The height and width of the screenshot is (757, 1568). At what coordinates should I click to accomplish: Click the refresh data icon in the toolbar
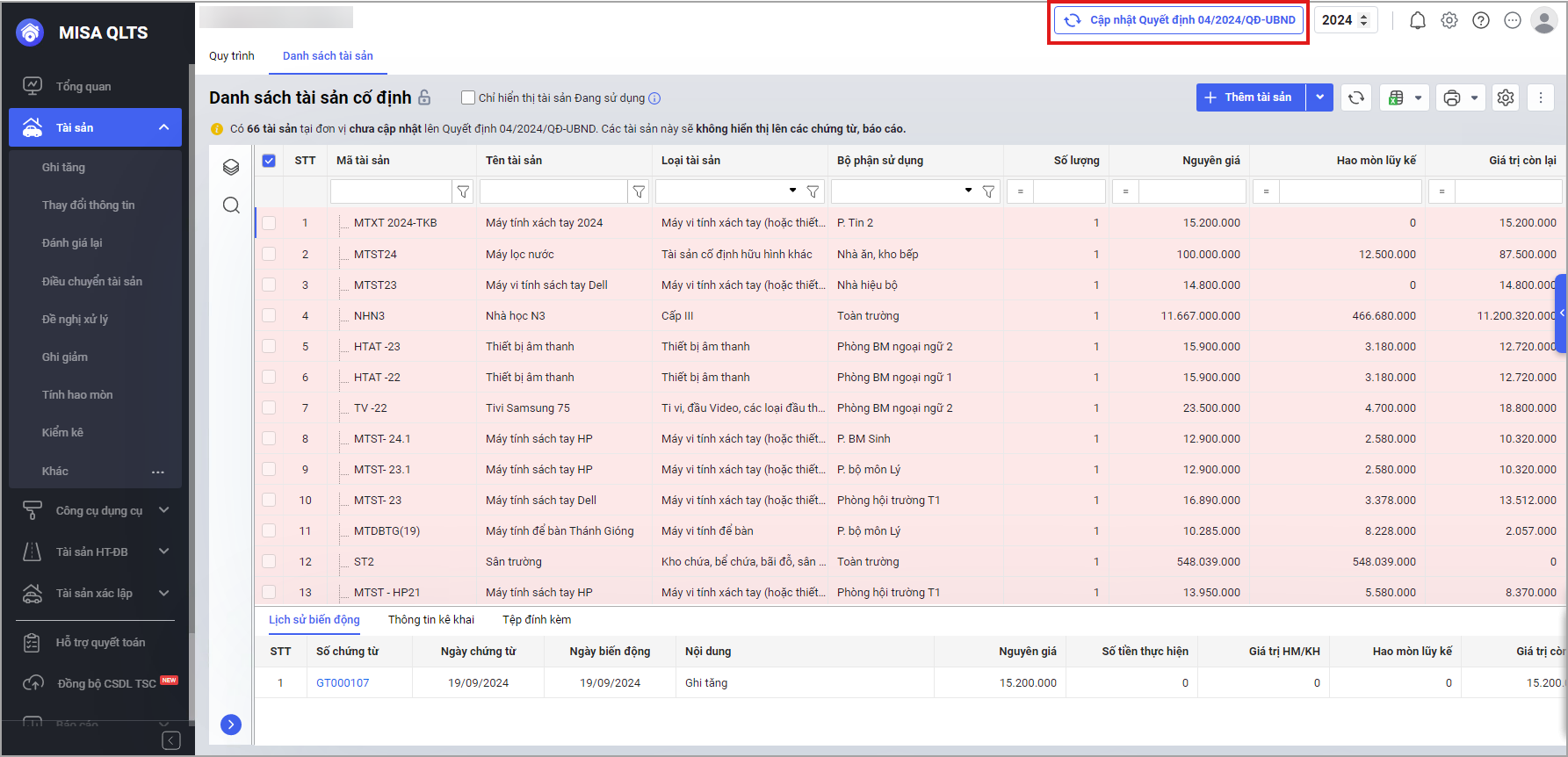click(x=1355, y=97)
